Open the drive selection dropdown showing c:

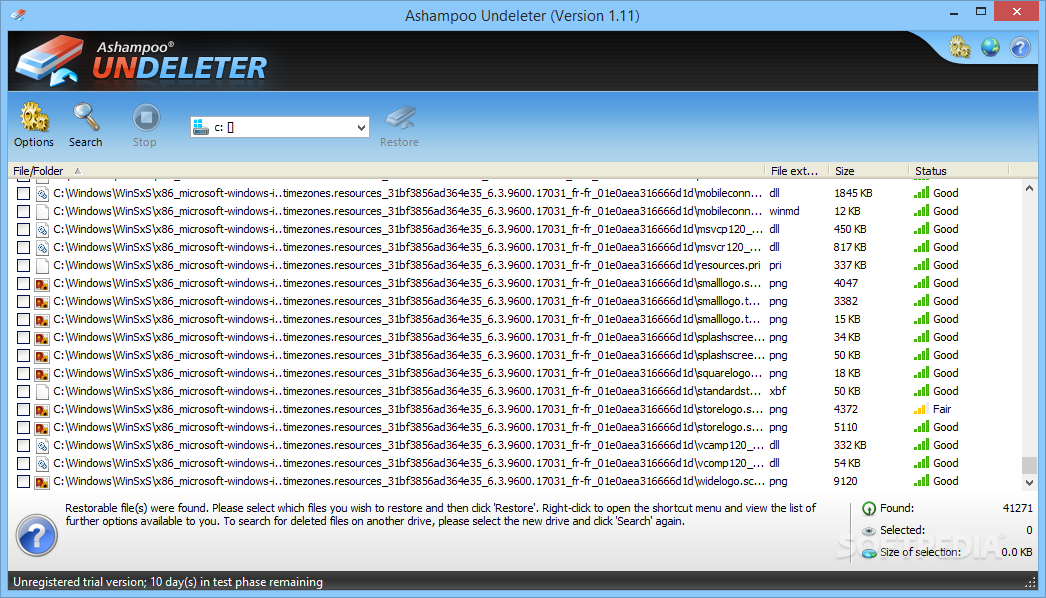280,127
